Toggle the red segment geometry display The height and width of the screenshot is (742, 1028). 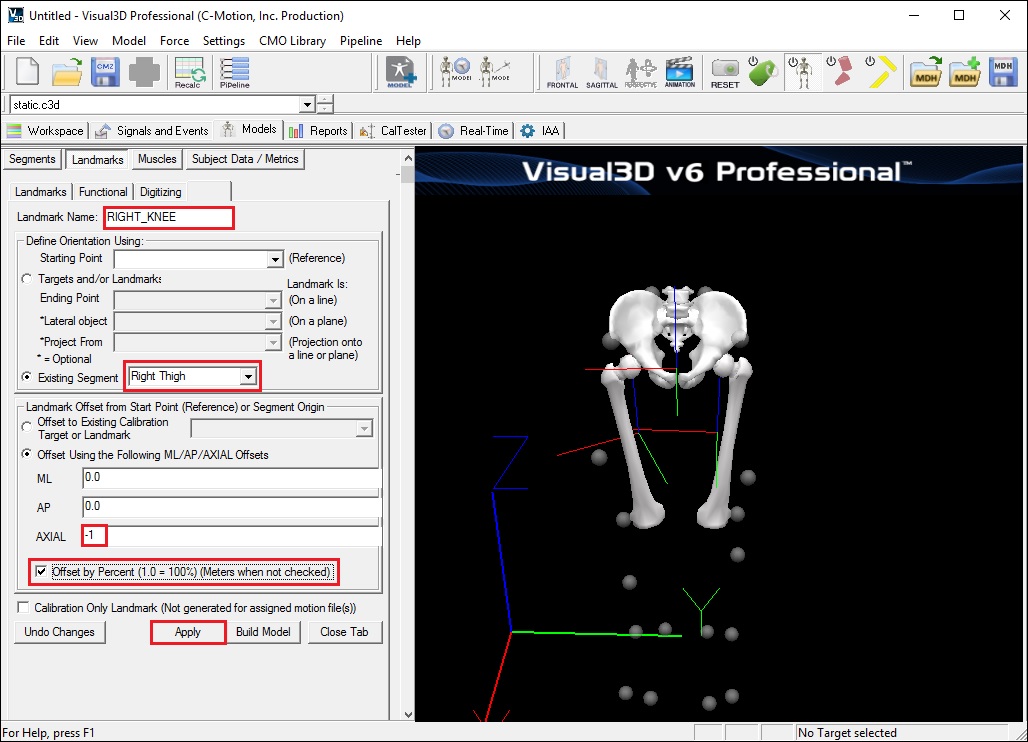click(x=840, y=72)
